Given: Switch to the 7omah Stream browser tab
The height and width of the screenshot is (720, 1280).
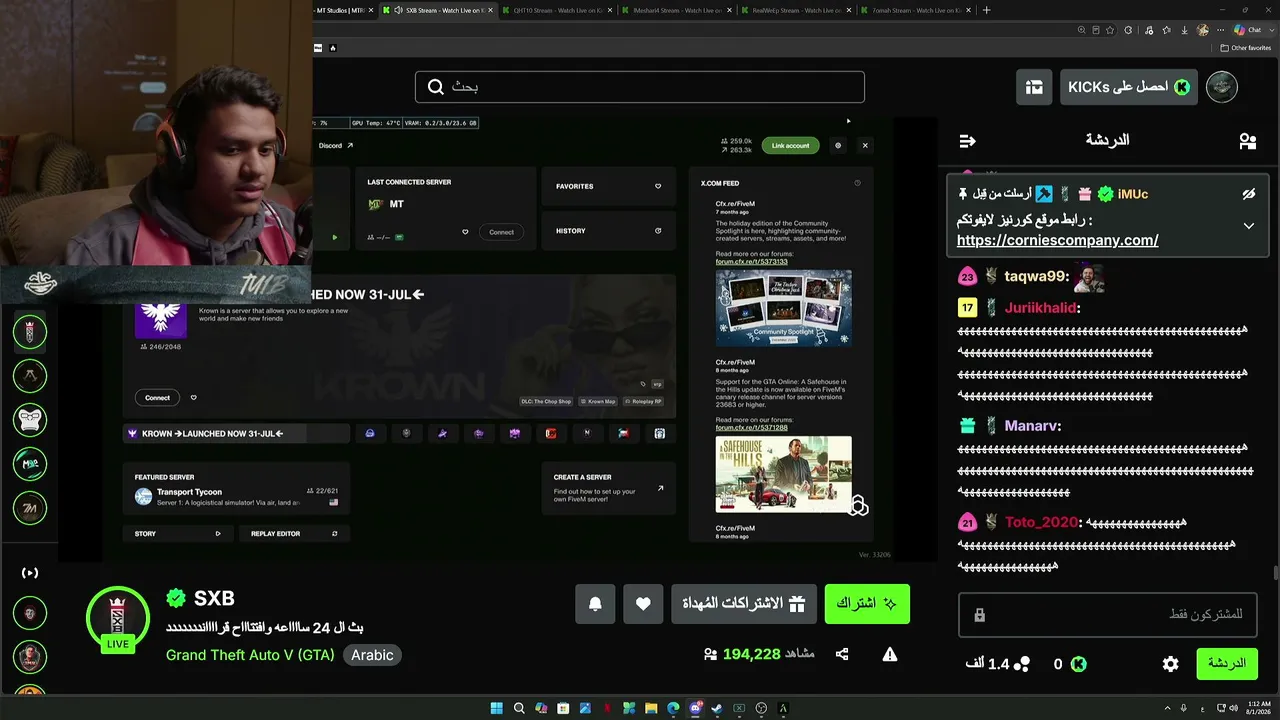Looking at the screenshot, I should [x=916, y=10].
